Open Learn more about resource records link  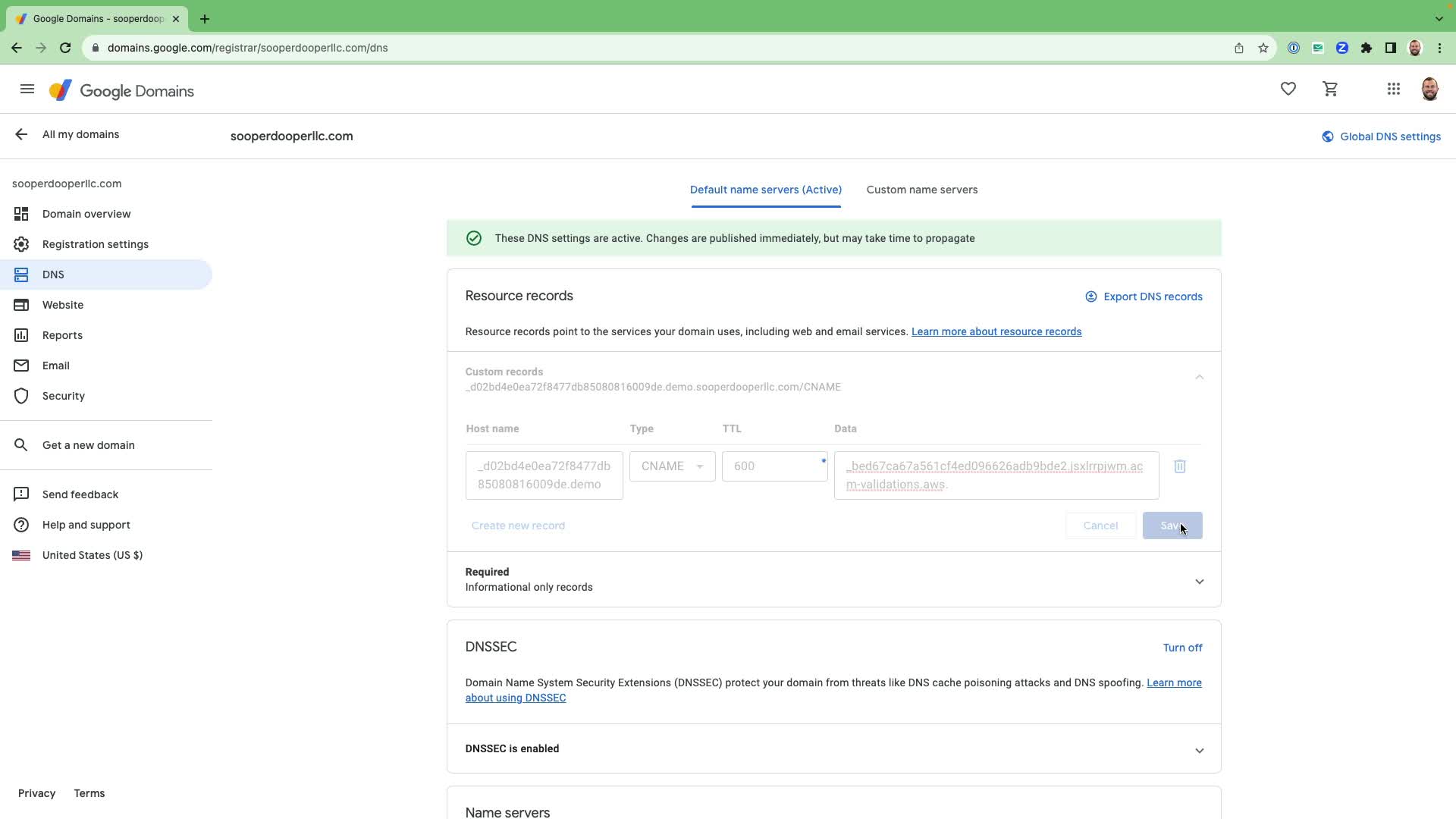tap(996, 331)
